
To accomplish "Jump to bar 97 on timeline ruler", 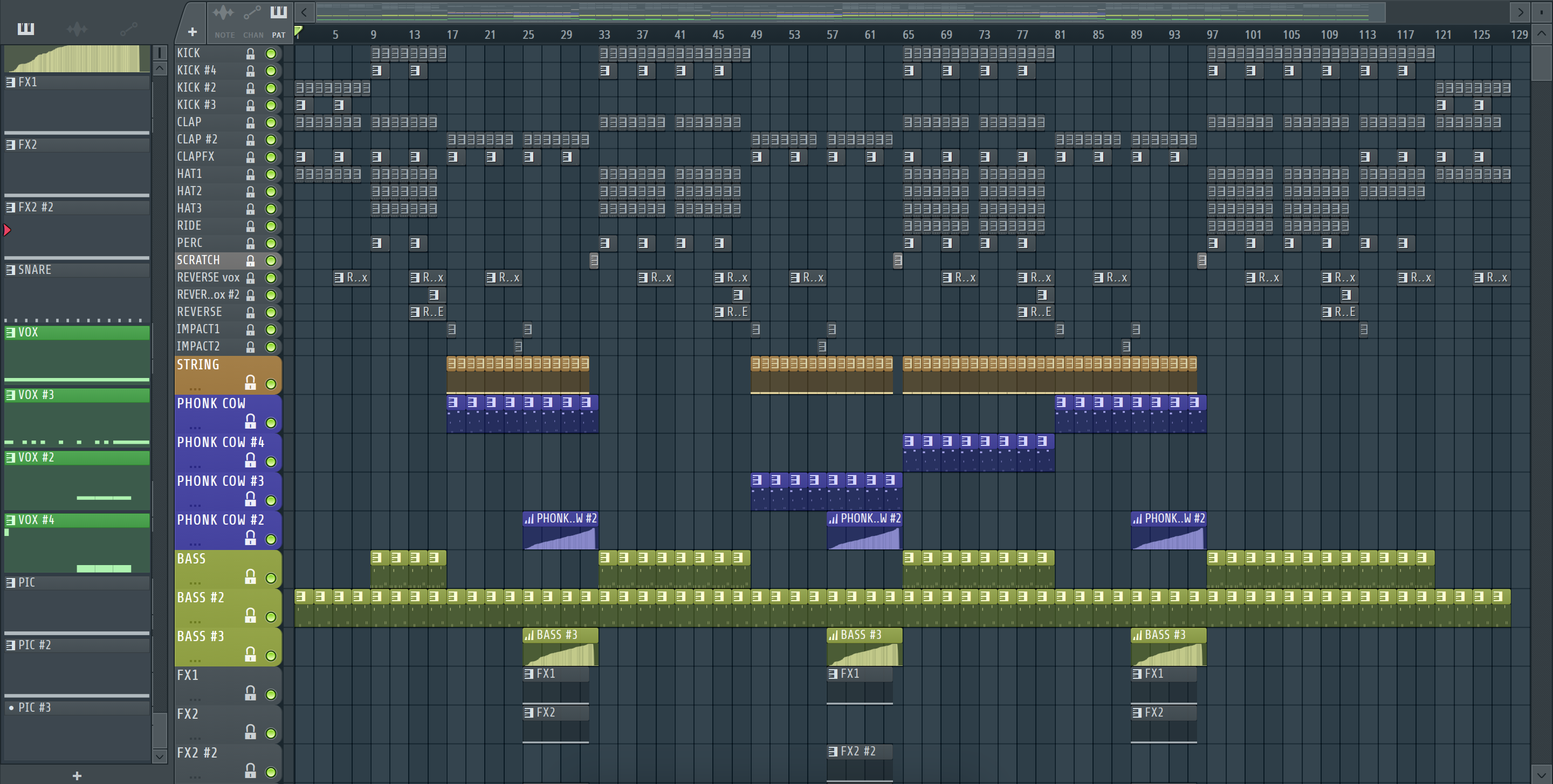I will (1212, 35).
